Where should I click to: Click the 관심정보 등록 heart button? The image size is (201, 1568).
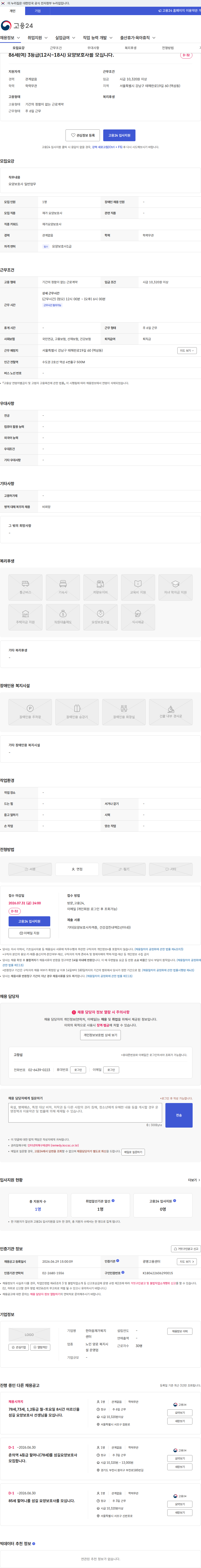click(x=82, y=135)
